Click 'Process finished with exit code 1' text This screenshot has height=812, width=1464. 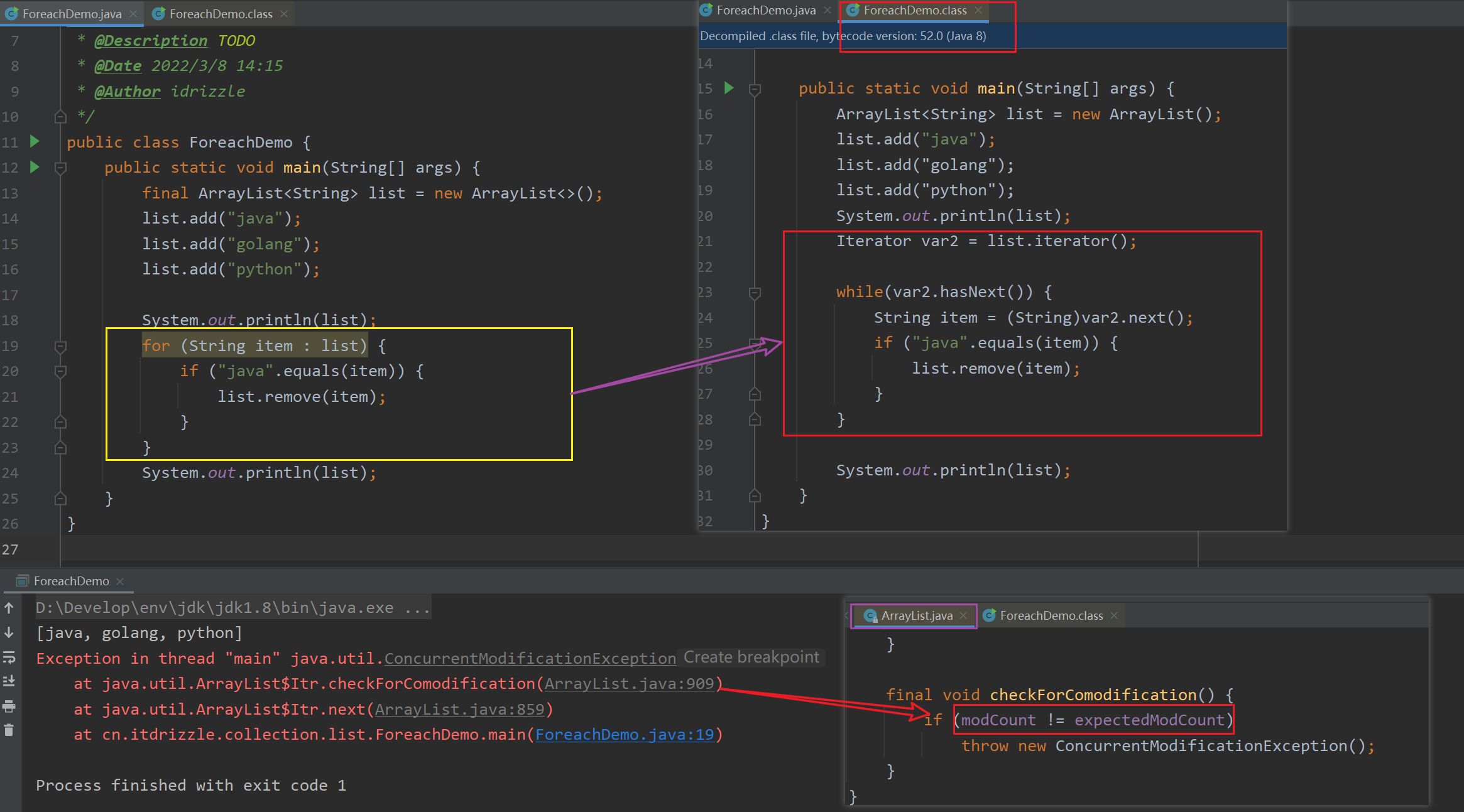click(191, 786)
